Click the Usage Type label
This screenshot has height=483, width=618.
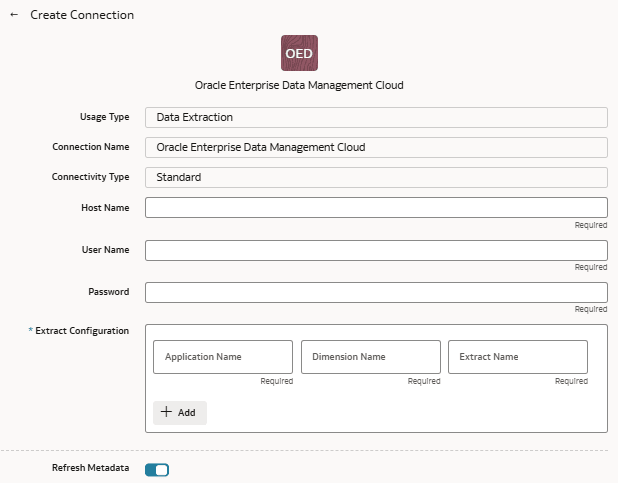coord(104,117)
